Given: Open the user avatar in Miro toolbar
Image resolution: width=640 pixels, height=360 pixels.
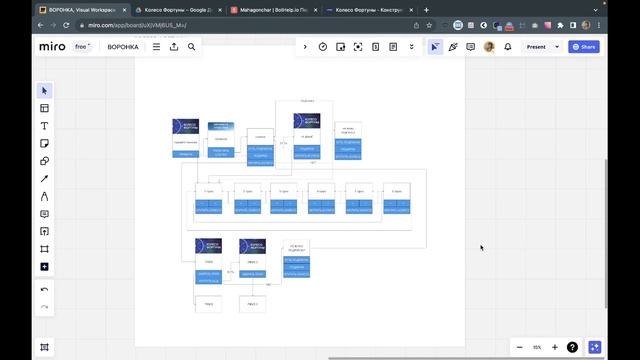Looking at the screenshot, I should coord(489,47).
